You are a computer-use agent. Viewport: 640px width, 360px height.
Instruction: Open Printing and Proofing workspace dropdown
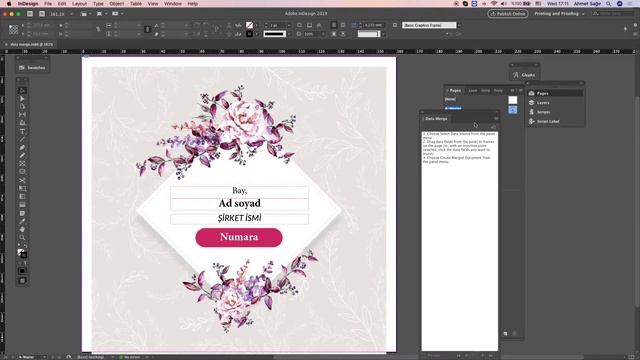pos(559,14)
